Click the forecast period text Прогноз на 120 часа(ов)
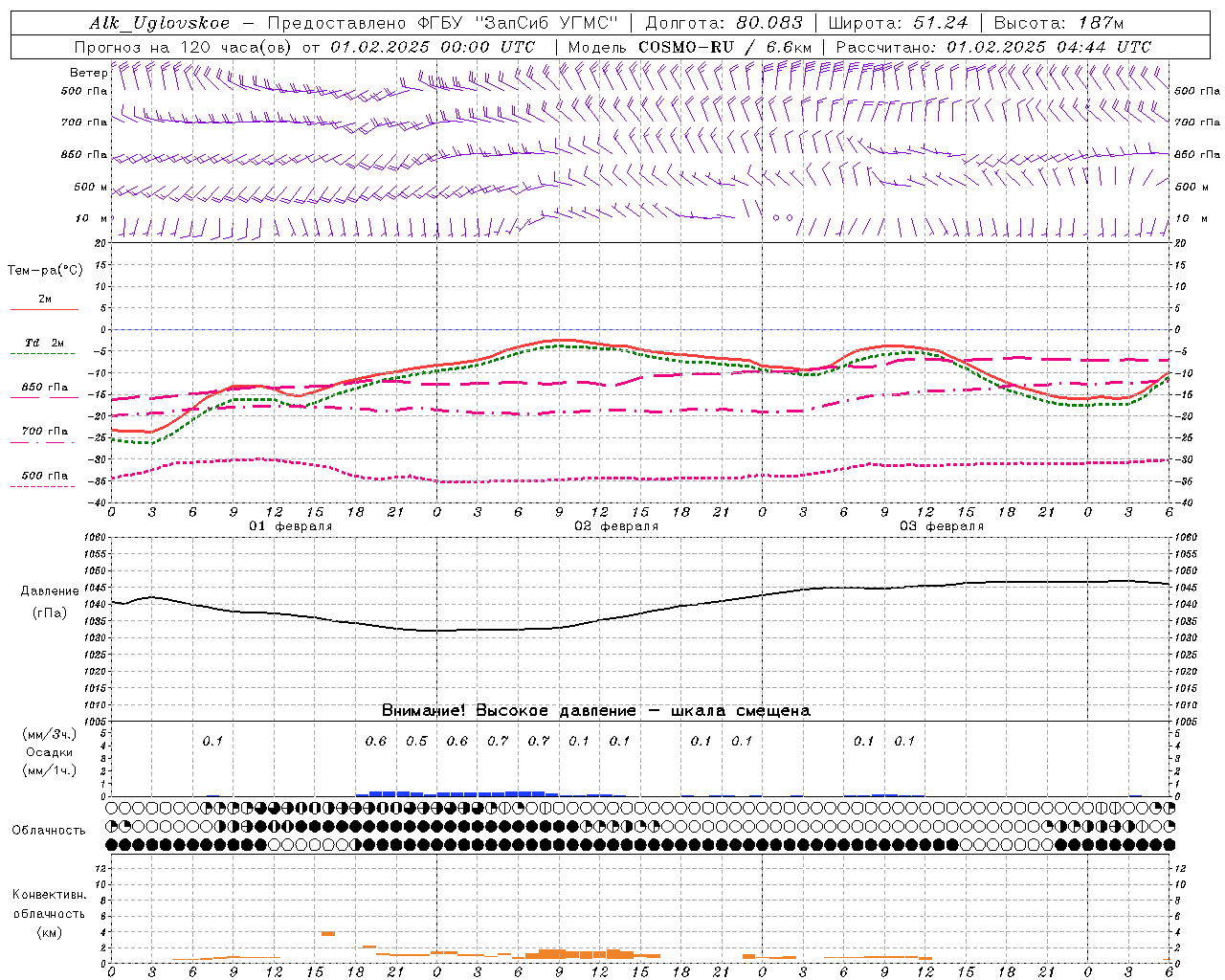Viewport: 1225px width, 980px height. click(x=184, y=47)
